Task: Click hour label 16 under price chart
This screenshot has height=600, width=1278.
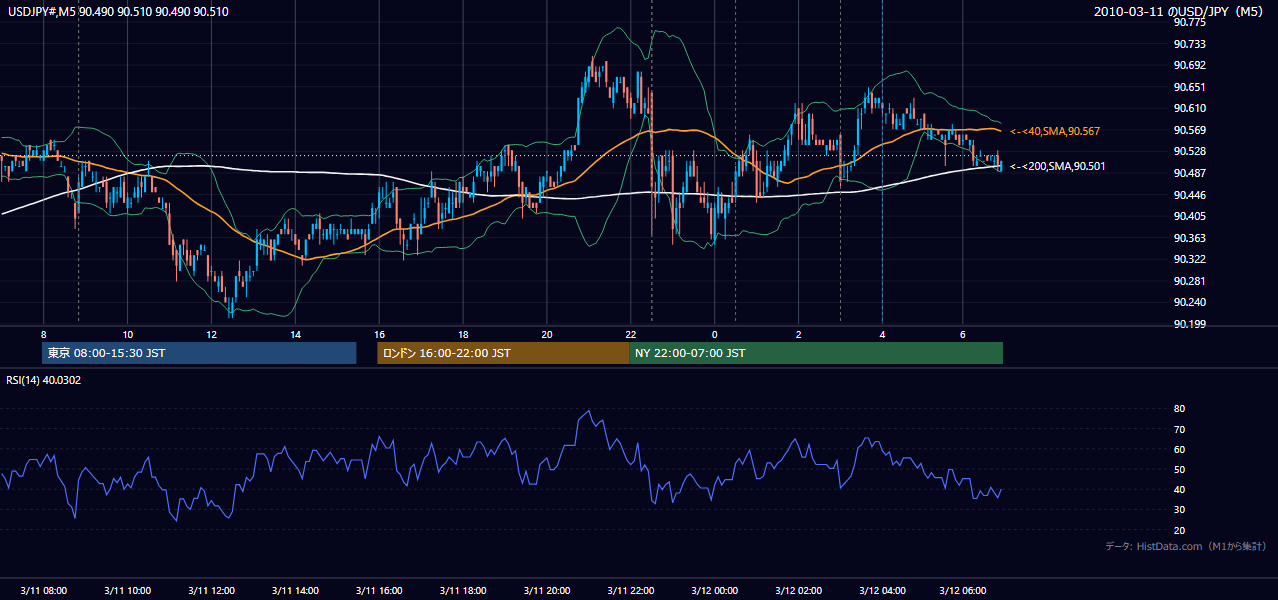Action: click(379, 334)
